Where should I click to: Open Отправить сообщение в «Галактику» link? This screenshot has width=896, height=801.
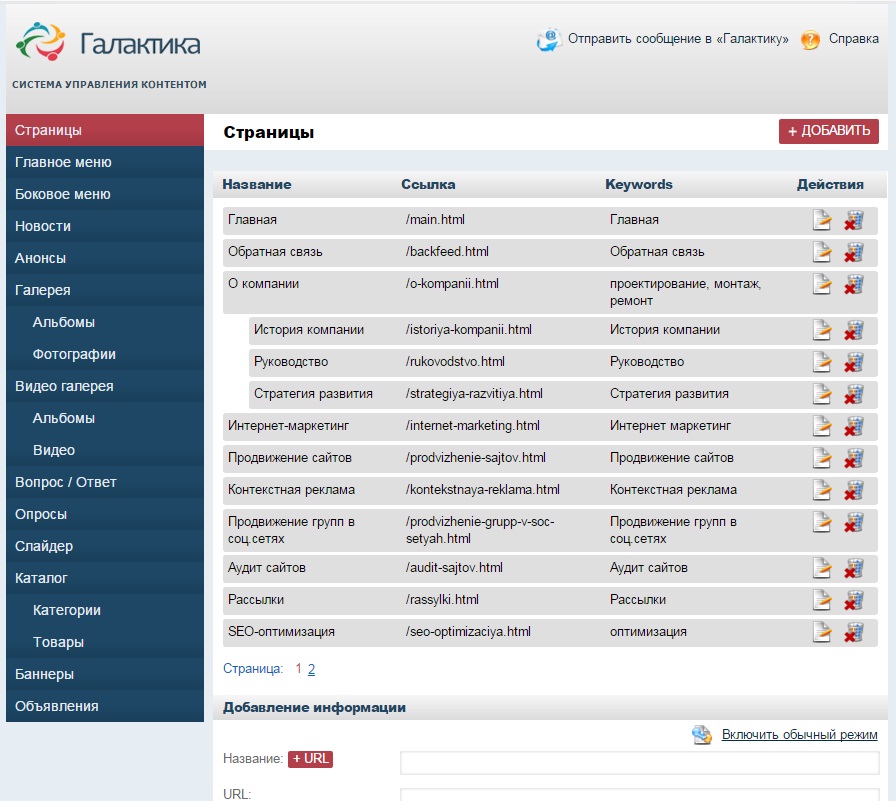point(678,39)
